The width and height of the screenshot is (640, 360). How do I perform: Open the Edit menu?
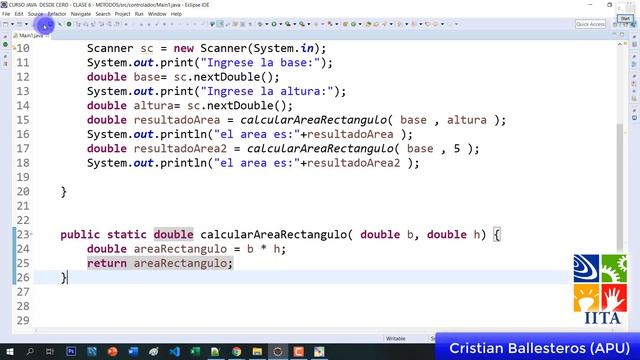(19, 14)
